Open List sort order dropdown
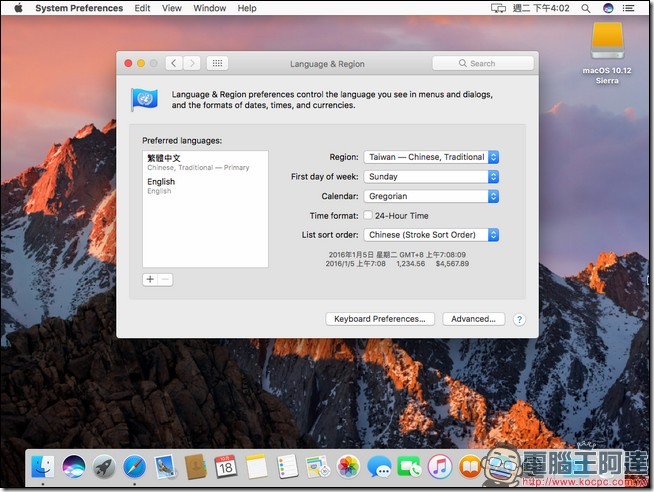Viewport: 654px width, 492px height. [431, 235]
